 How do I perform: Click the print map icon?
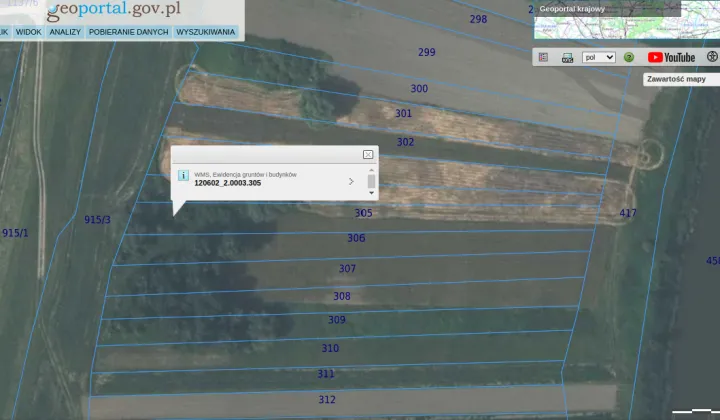[x=567, y=58]
